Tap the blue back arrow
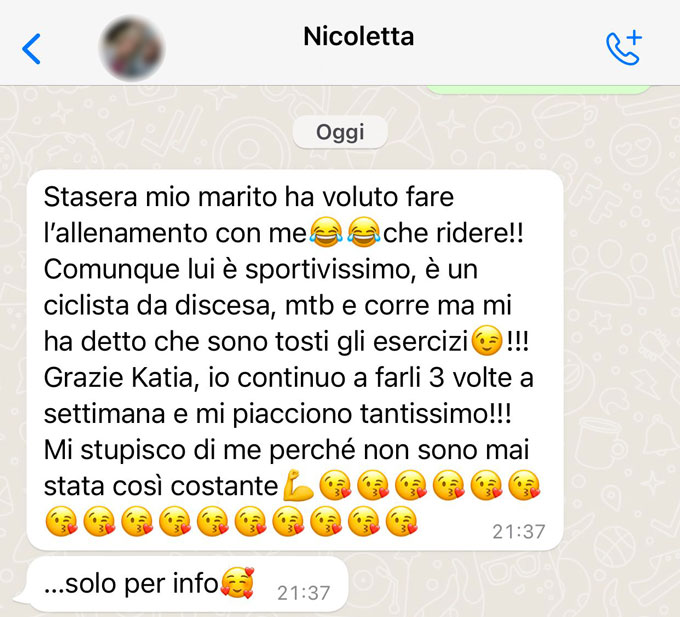 [x=31, y=49]
